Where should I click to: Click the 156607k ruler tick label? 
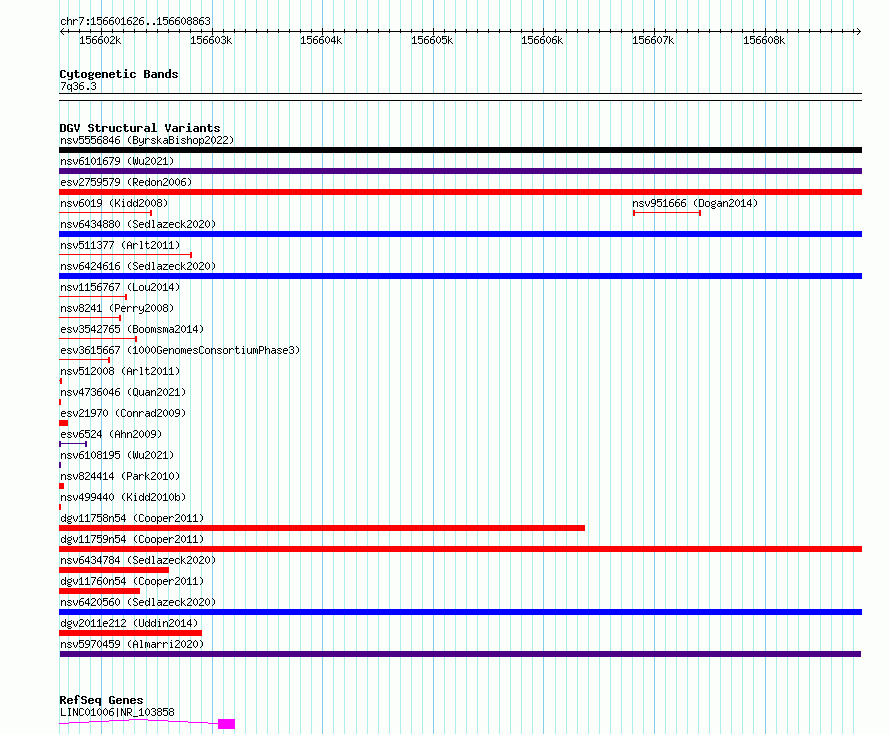[x=653, y=41]
